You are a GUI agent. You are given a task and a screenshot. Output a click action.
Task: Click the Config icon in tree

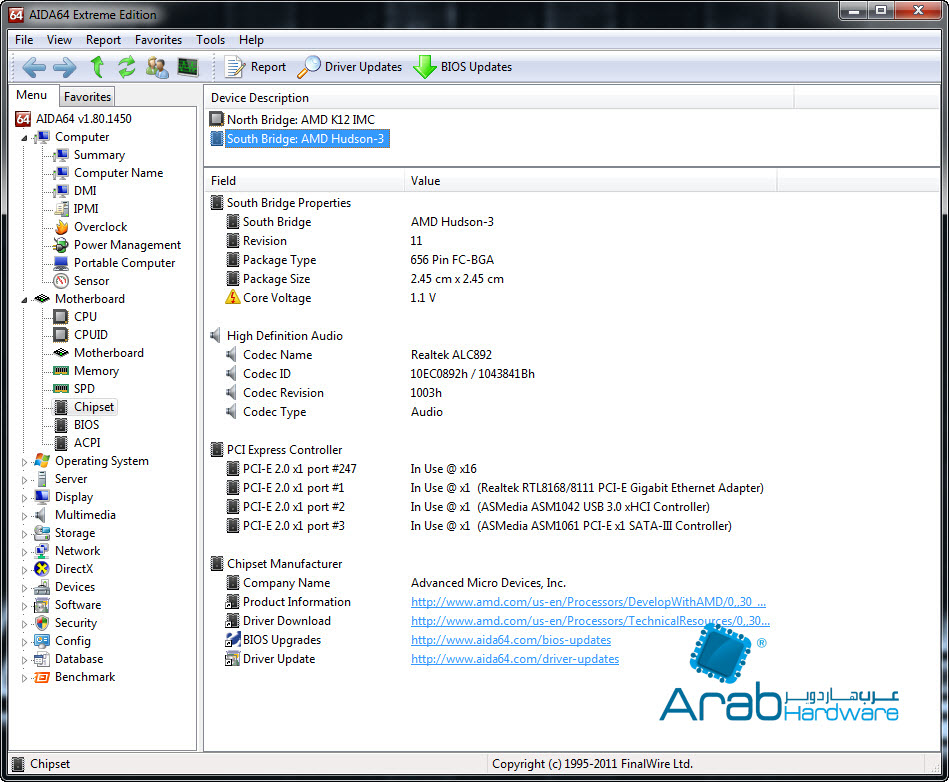42,641
